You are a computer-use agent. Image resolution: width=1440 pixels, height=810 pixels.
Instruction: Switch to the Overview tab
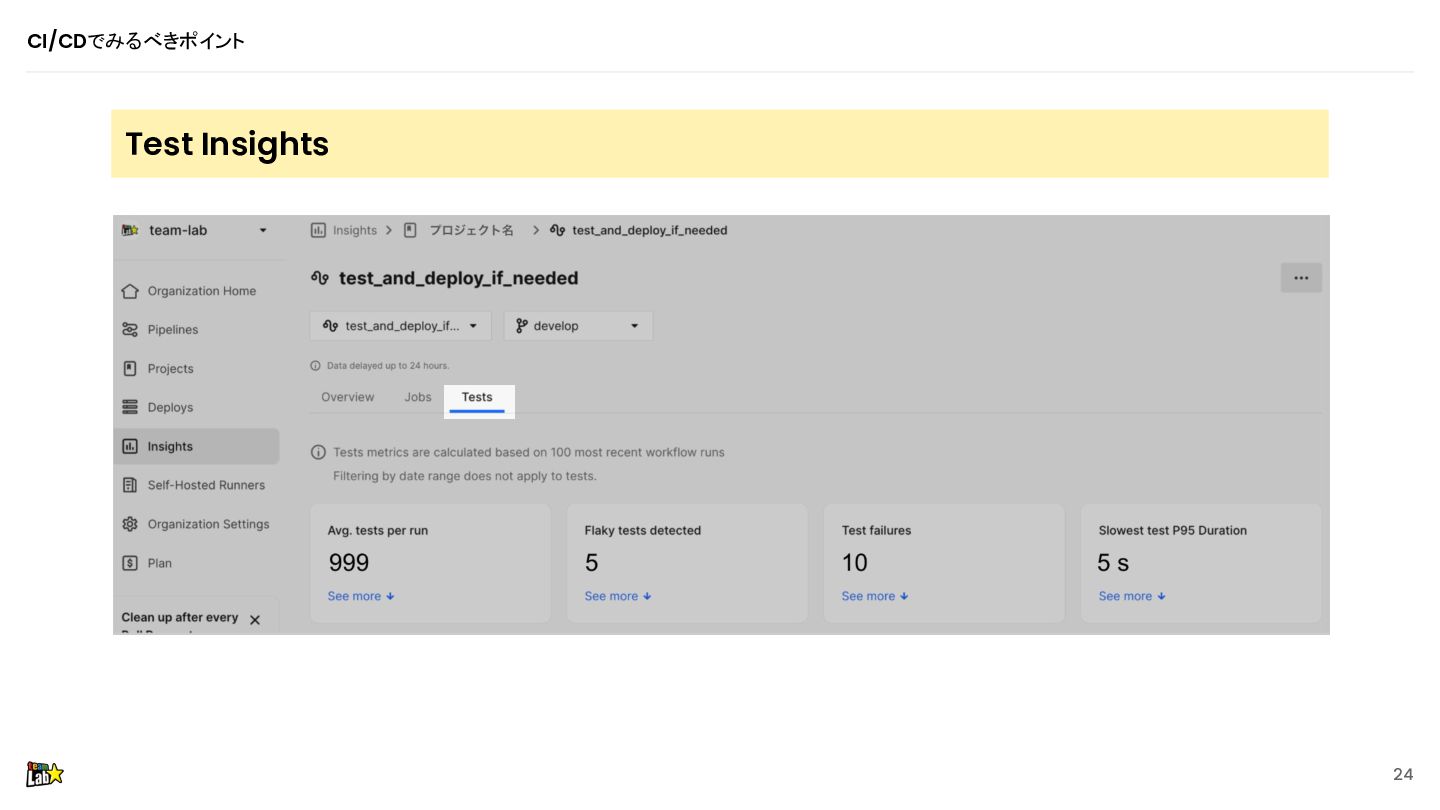[x=348, y=397]
